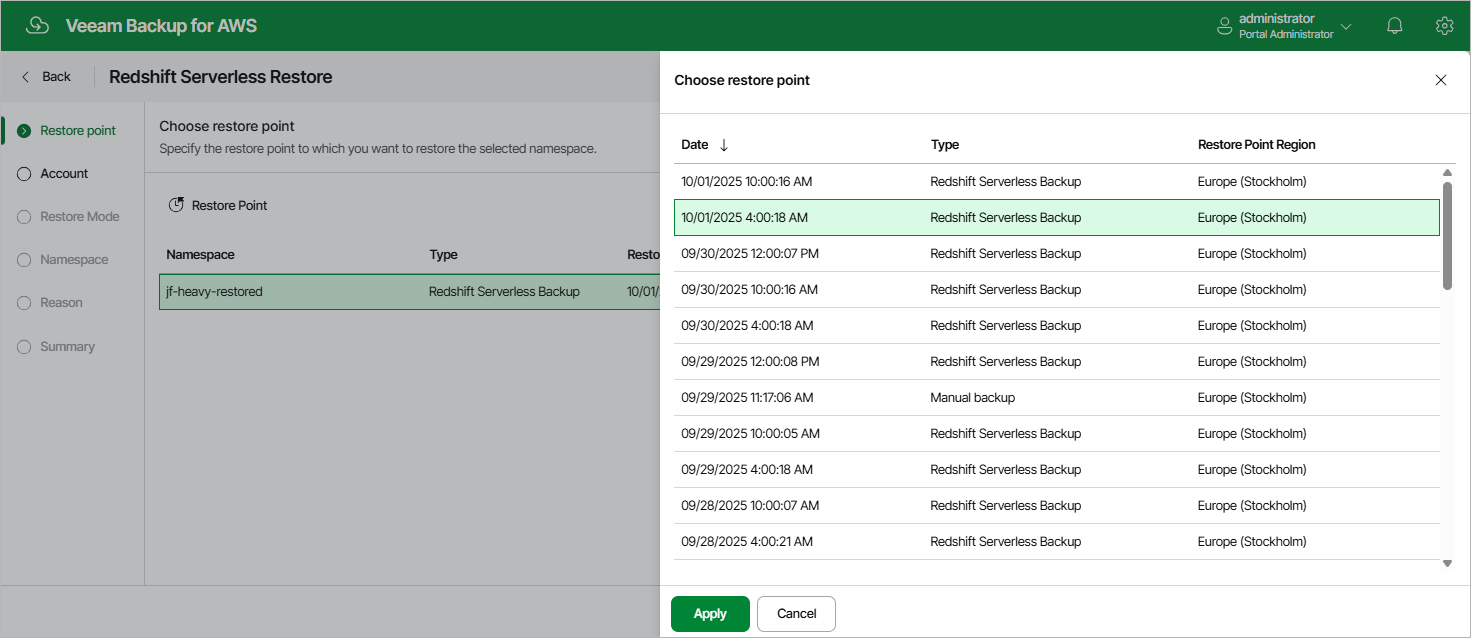The image size is (1471, 638).
Task: Sort by Date column arrow
Action: [x=724, y=145]
